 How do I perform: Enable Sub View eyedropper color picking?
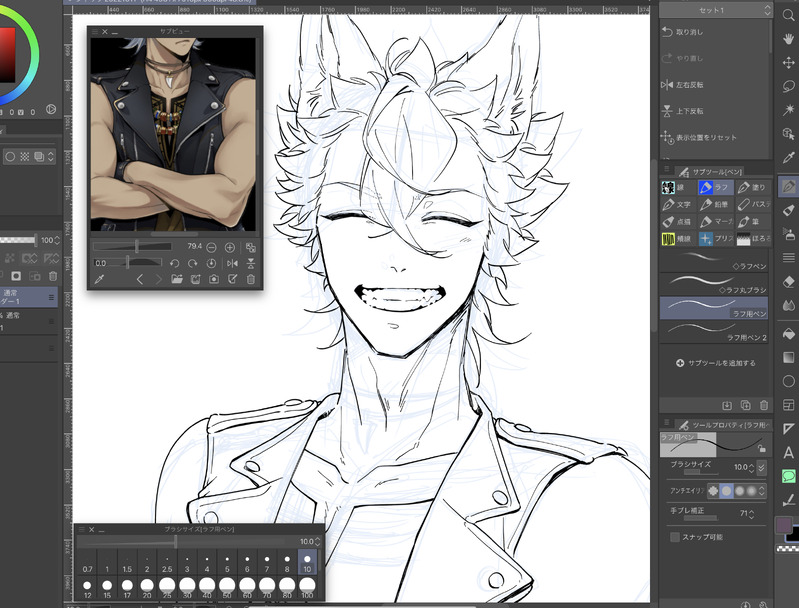click(99, 279)
